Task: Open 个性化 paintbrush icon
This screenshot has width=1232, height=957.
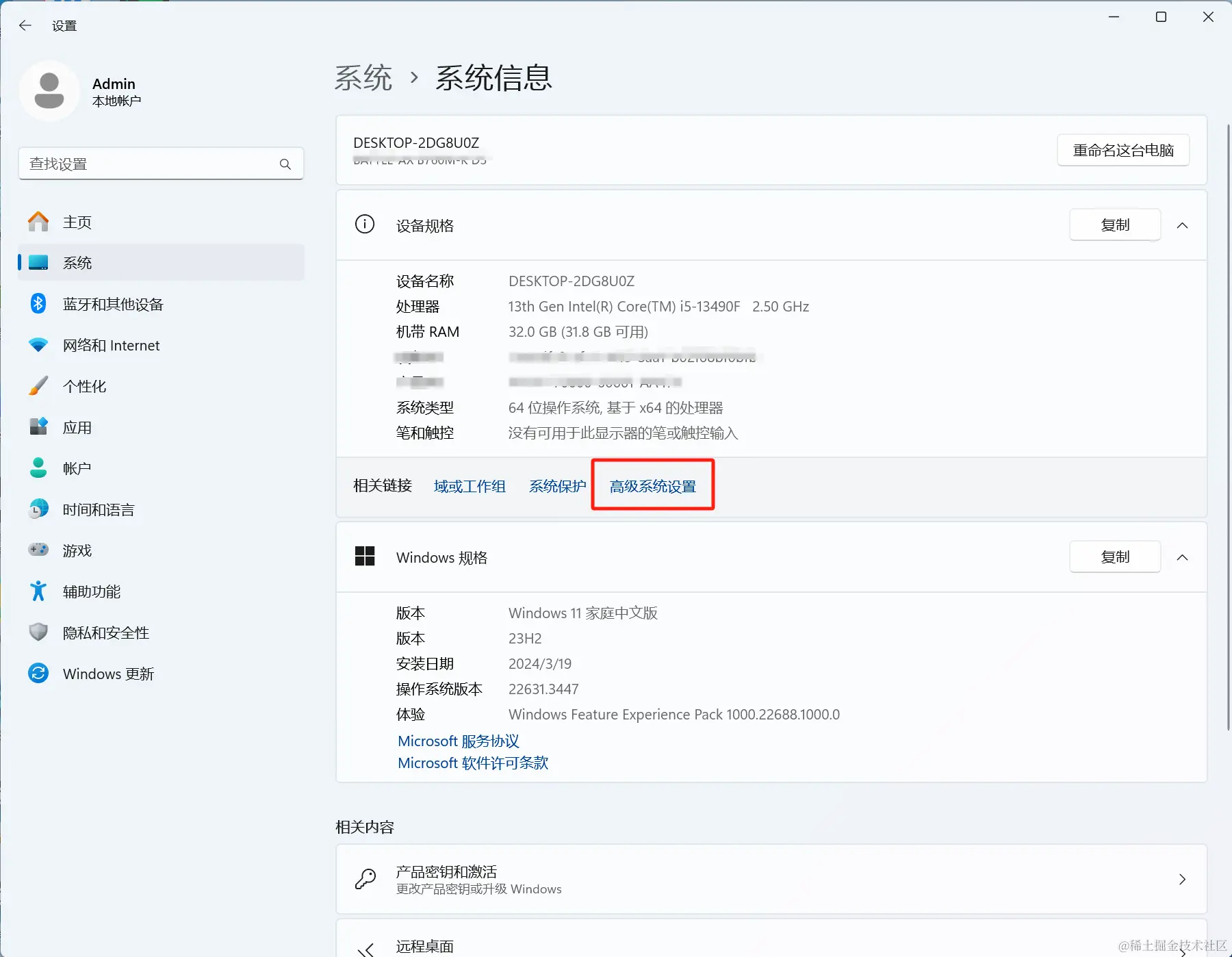Action: (x=38, y=386)
